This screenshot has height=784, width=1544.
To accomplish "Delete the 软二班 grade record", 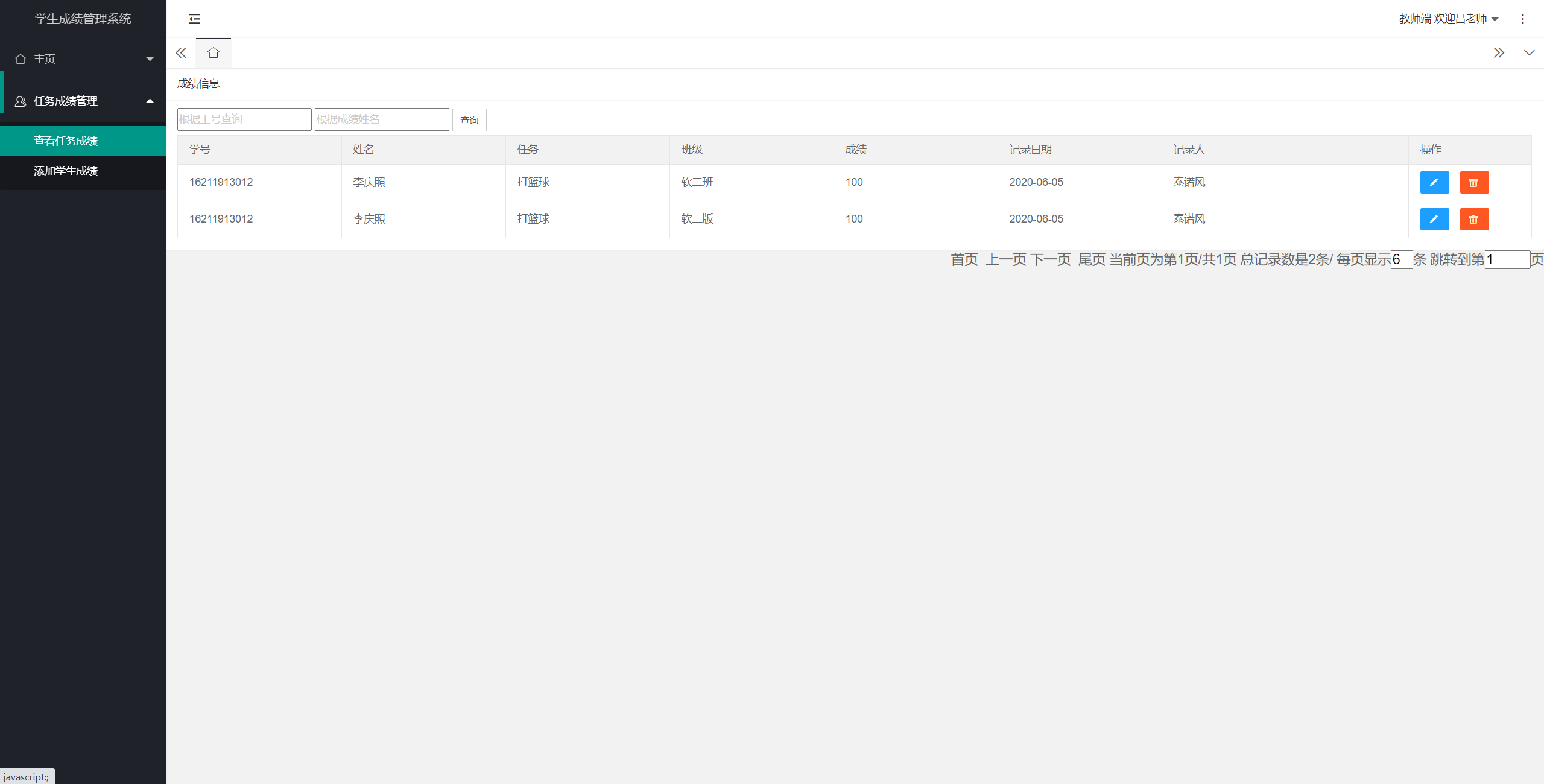I will coord(1474,182).
